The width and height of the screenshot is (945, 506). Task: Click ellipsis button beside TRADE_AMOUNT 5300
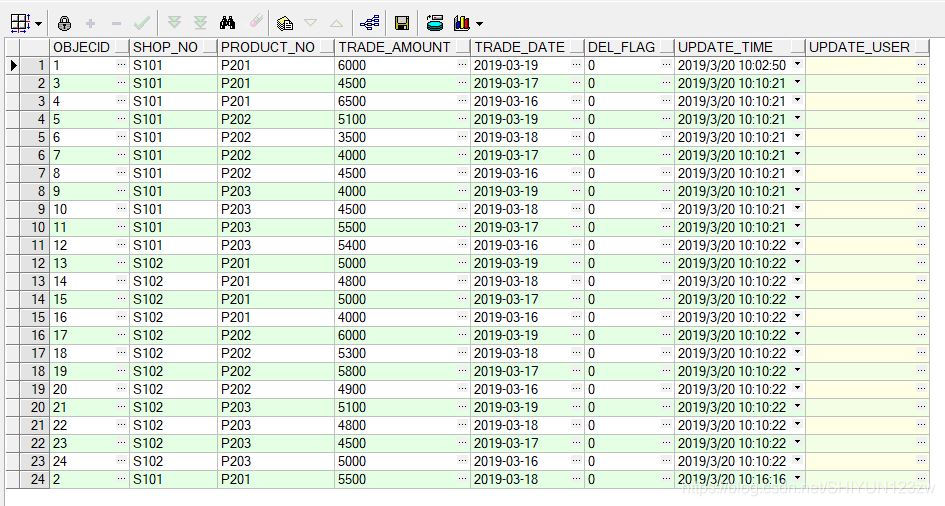point(462,352)
